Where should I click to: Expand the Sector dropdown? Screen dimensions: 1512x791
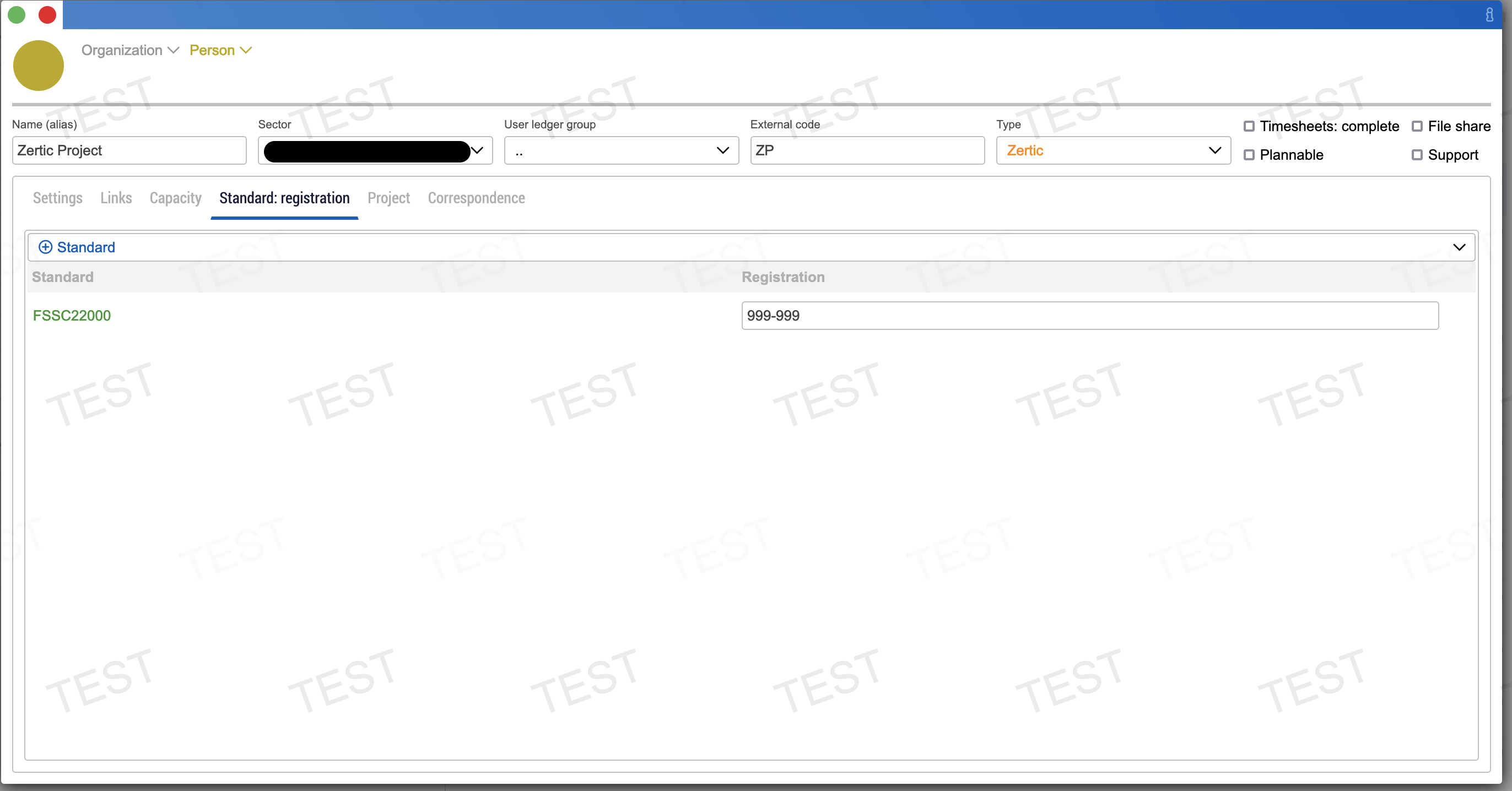477,151
